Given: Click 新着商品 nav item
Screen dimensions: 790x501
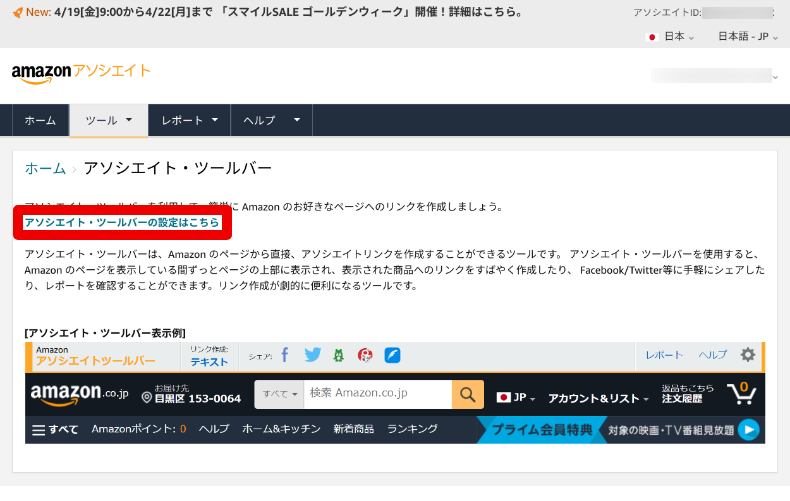Looking at the screenshot, I should 354,429.
